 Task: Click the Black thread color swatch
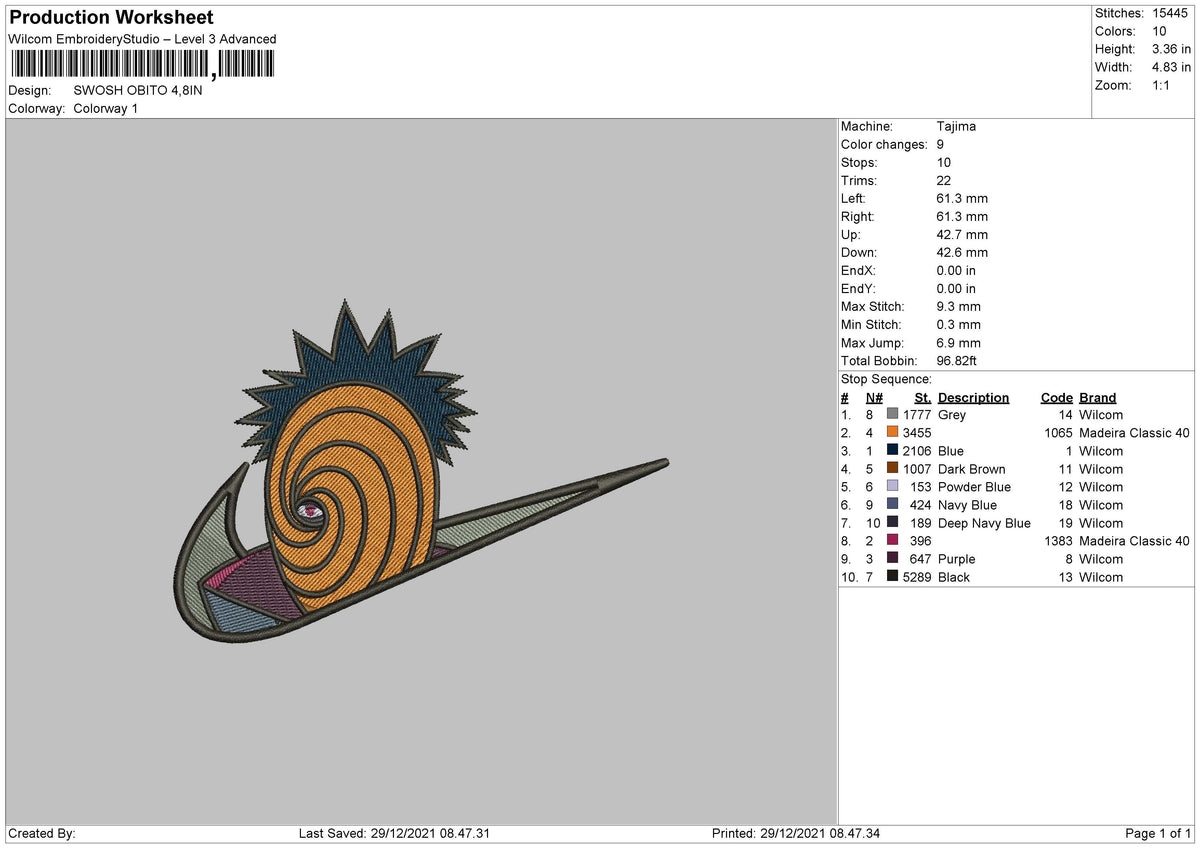coord(892,576)
